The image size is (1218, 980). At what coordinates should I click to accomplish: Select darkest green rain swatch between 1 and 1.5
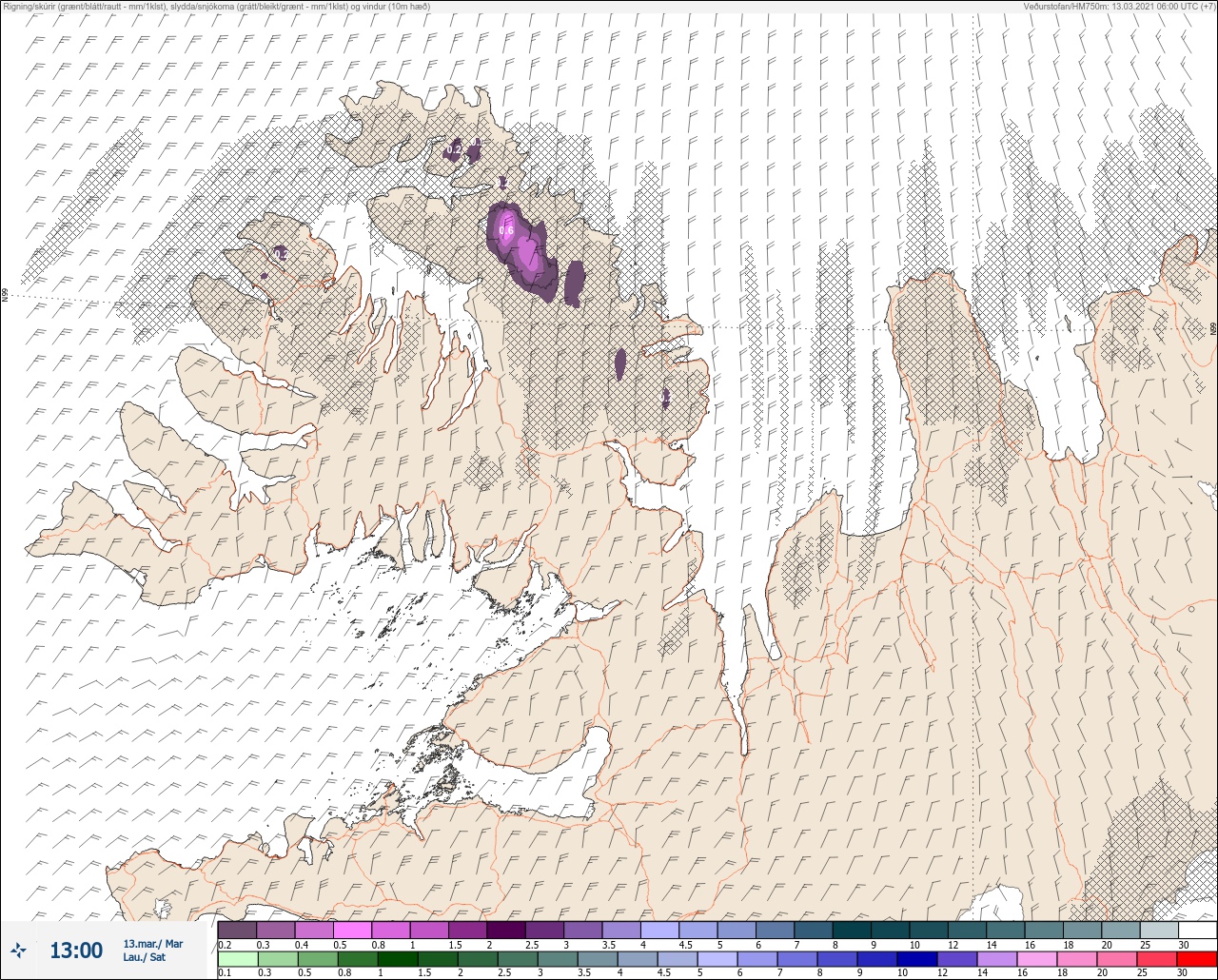pos(397,958)
